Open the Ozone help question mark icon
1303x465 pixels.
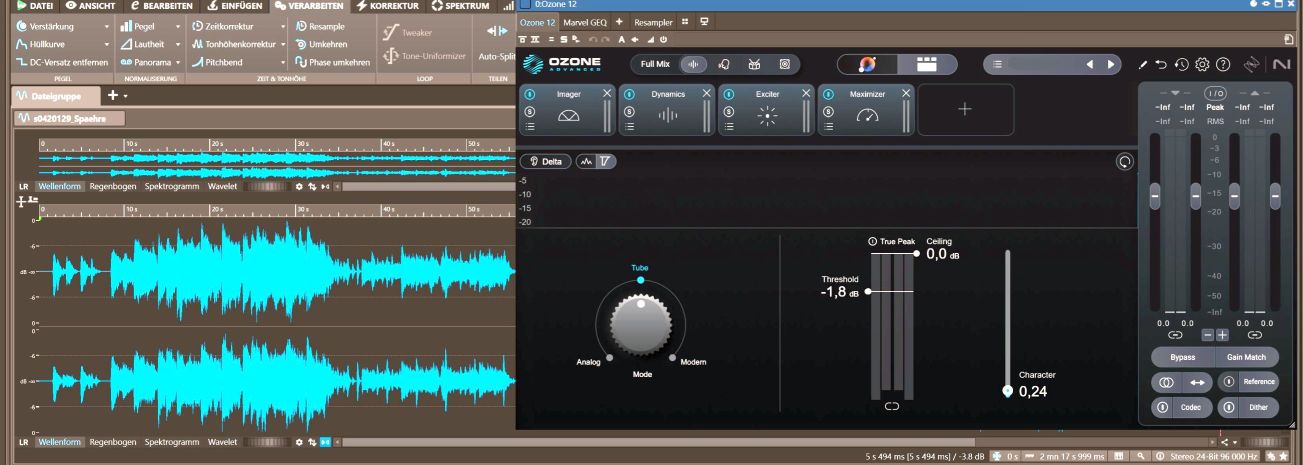pos(1222,64)
